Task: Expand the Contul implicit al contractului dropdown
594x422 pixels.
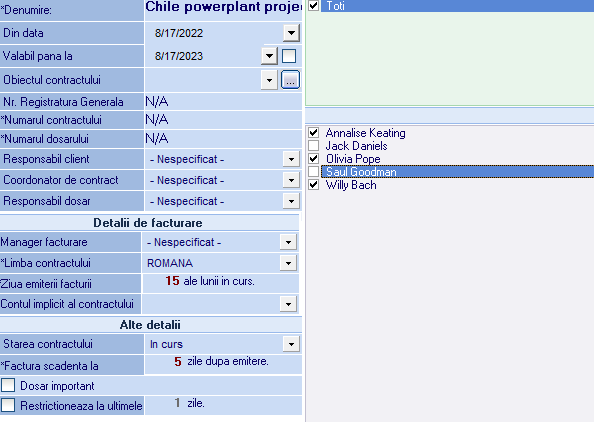Action: [x=288, y=304]
